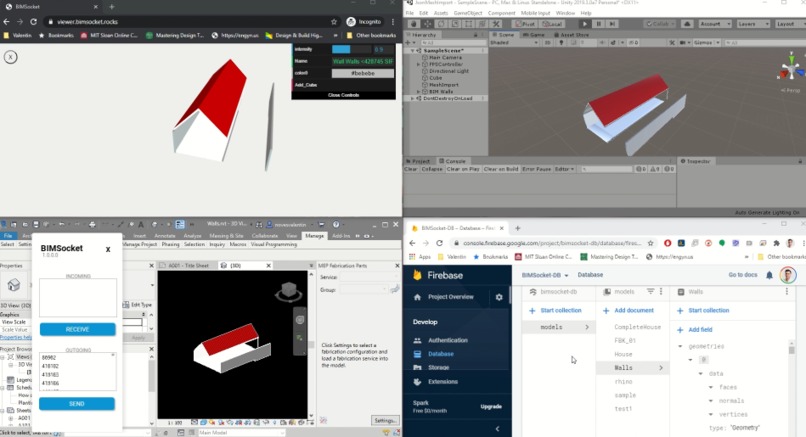Open Unity cloud services icon
This screenshot has height=437, width=806.
pyautogui.click(x=687, y=24)
